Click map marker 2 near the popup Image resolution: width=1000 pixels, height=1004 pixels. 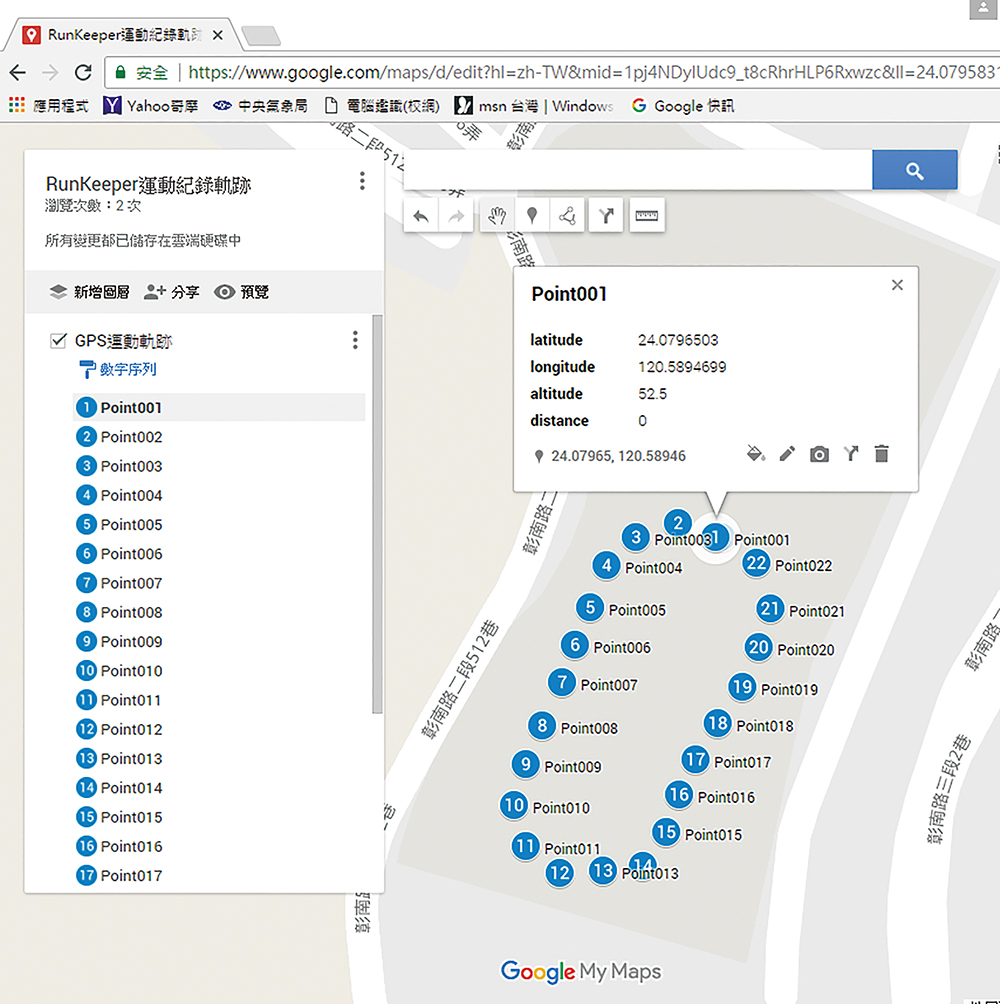(677, 522)
